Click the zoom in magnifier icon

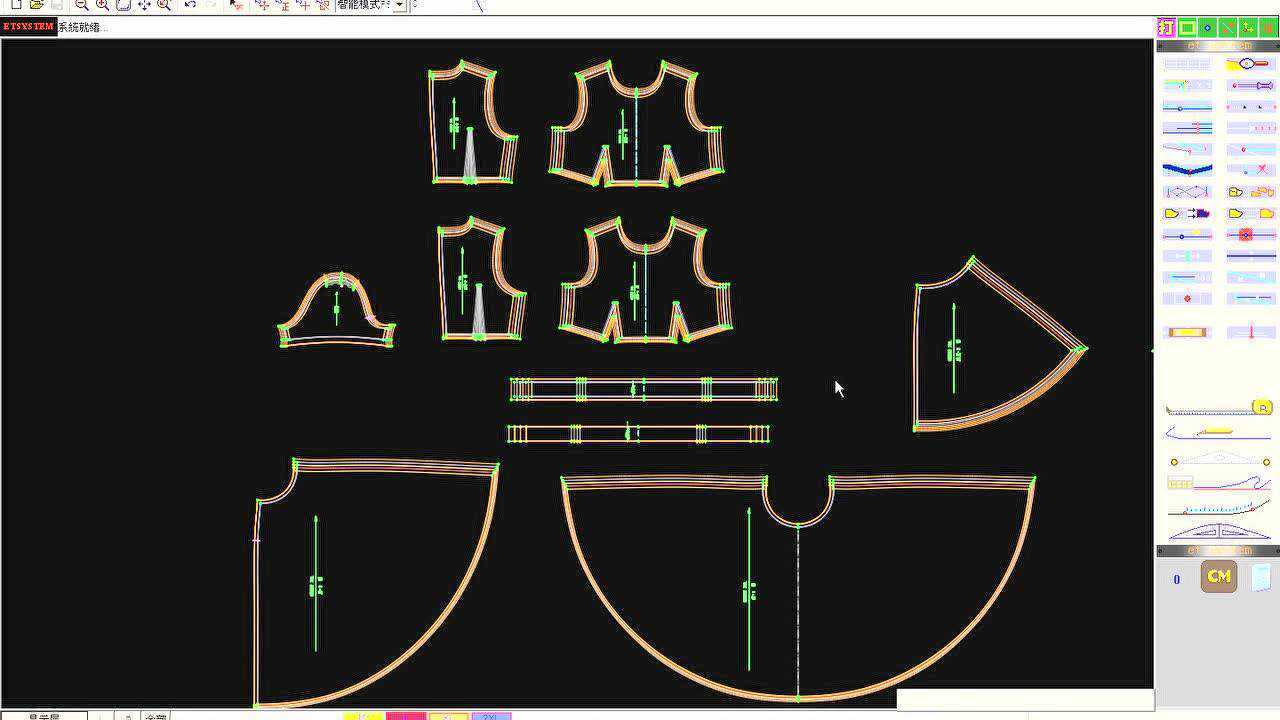[x=102, y=5]
